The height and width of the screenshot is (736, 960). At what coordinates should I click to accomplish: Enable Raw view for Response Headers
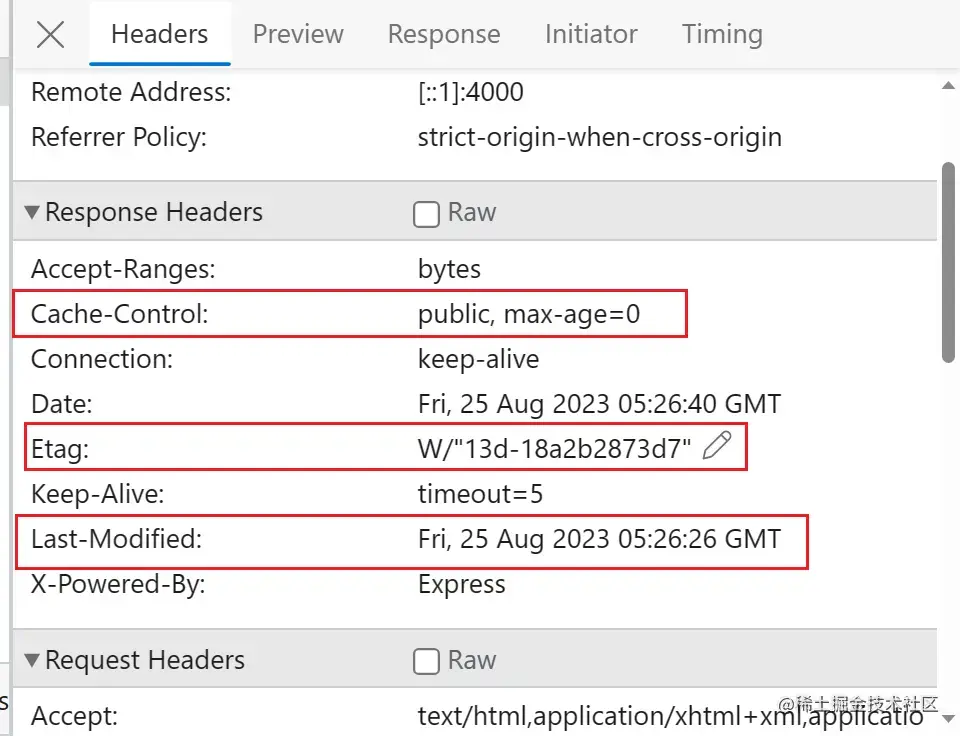[426, 214]
